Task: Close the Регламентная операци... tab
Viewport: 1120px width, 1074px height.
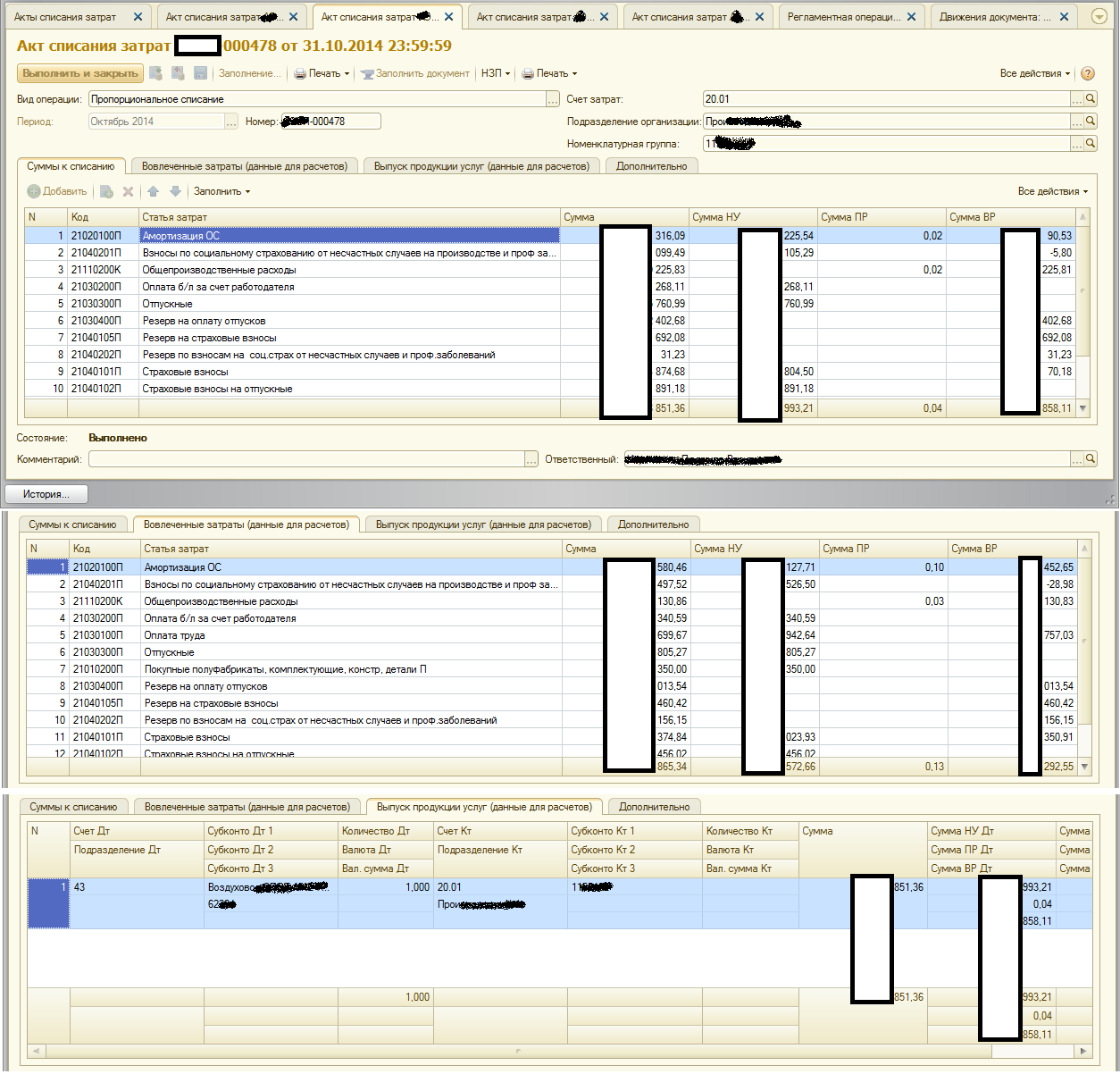Action: [x=911, y=17]
